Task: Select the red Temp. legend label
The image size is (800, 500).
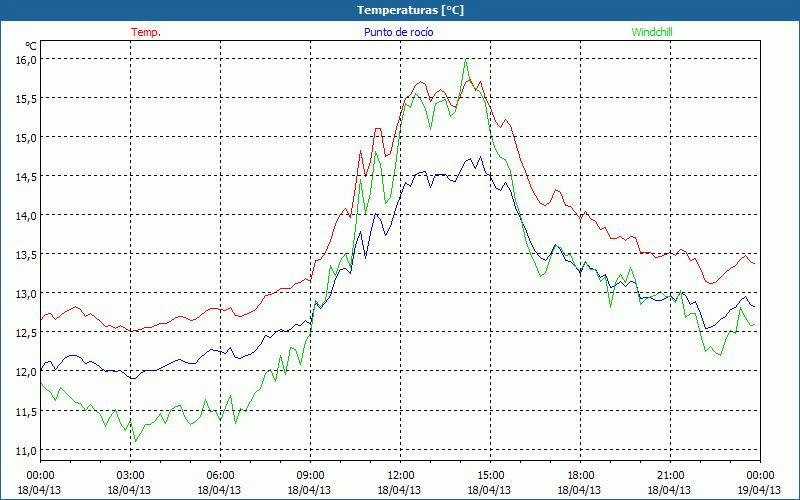Action: pos(146,32)
